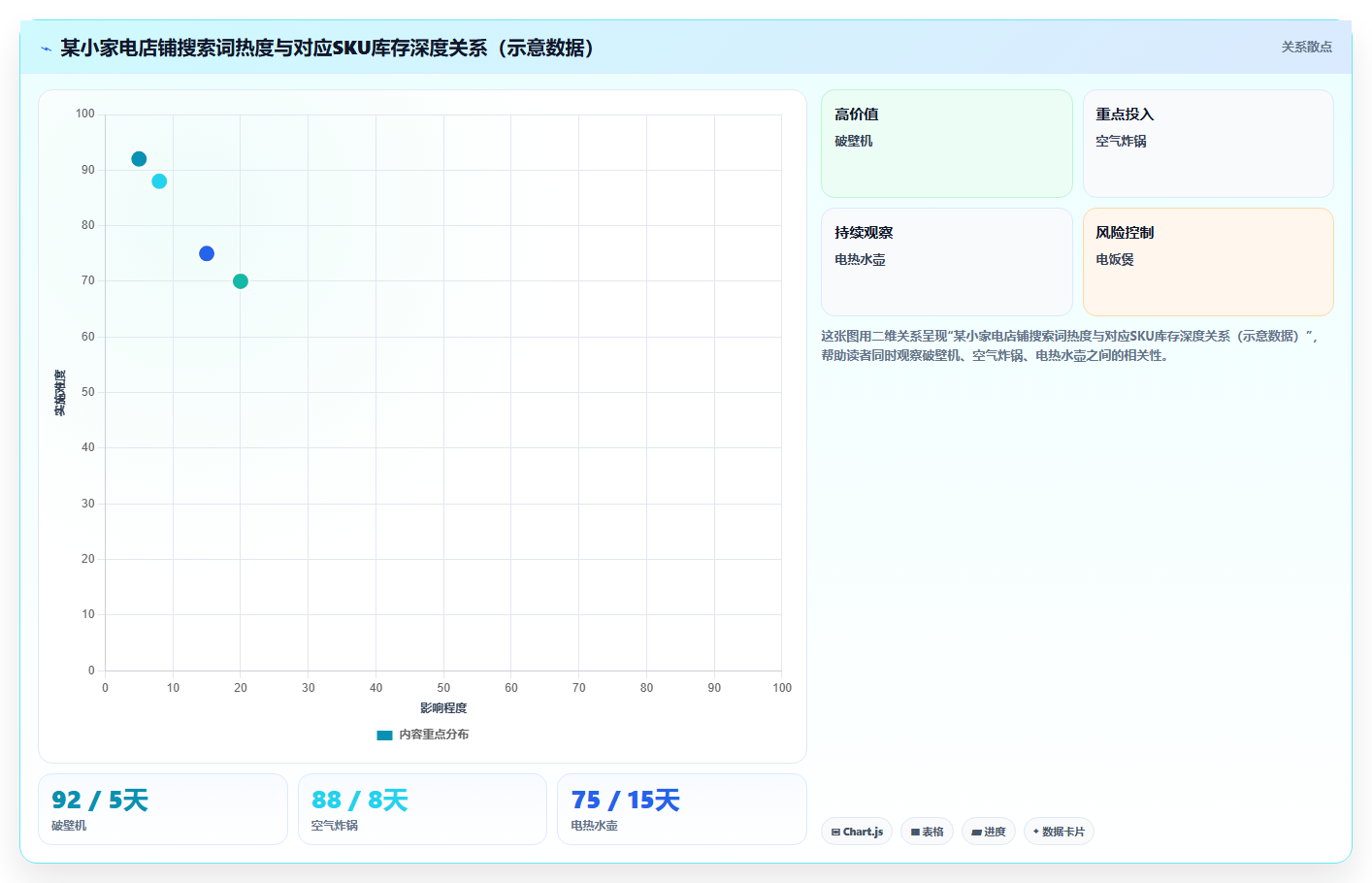1372x883 pixels.
Task: Open the 持续观察 quadrant card
Action: (x=946, y=262)
